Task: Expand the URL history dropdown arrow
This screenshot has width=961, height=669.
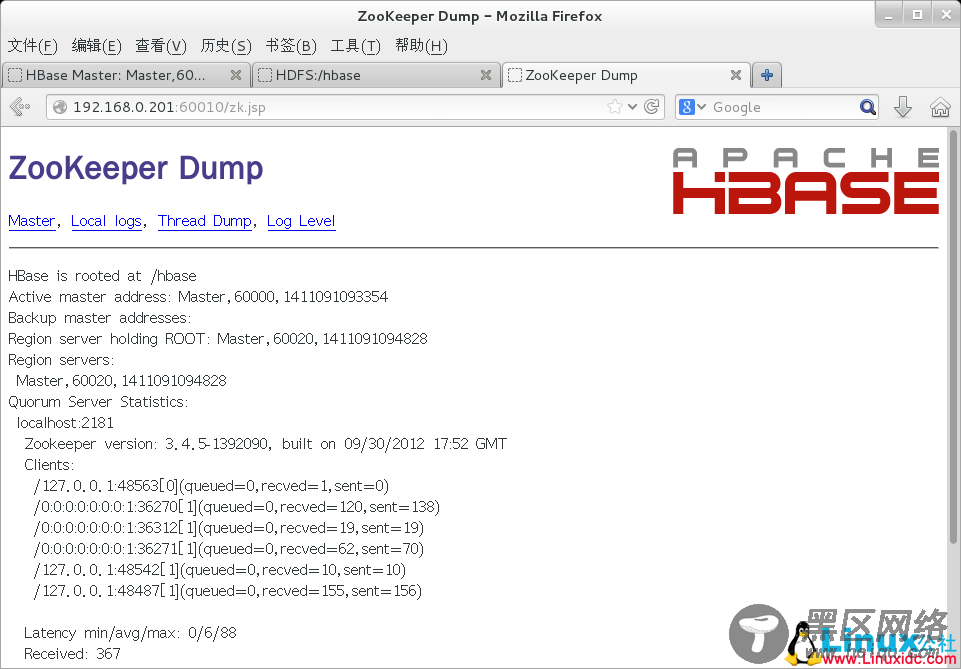Action: [x=632, y=107]
